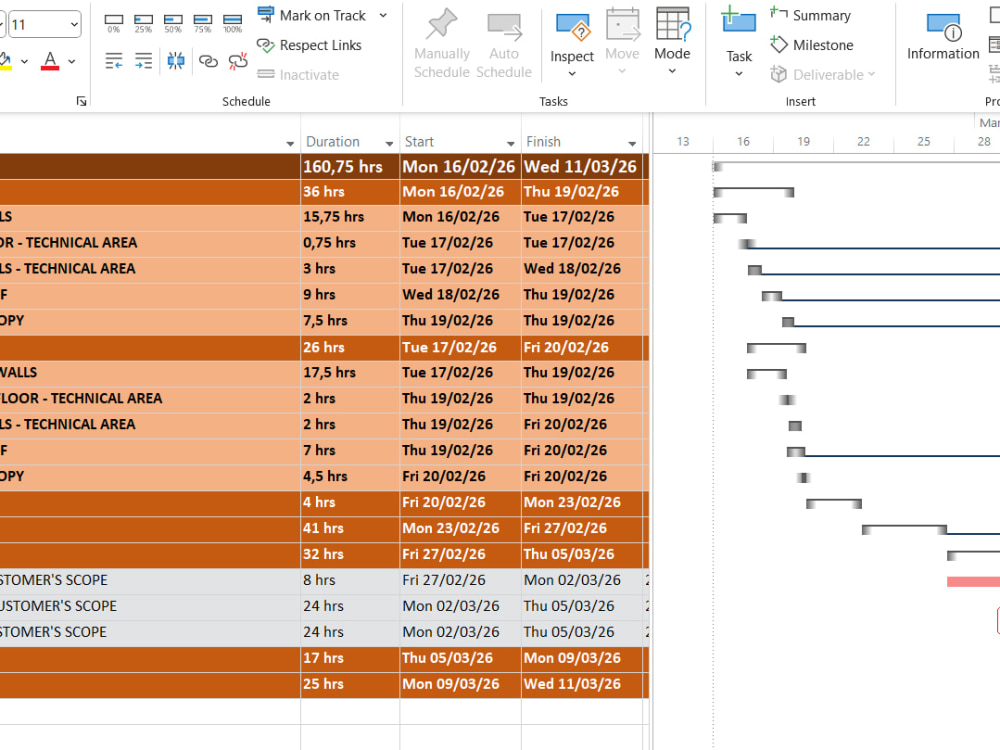The image size is (1000, 750).
Task: Open background color dropdown arrow
Action: click(24, 61)
